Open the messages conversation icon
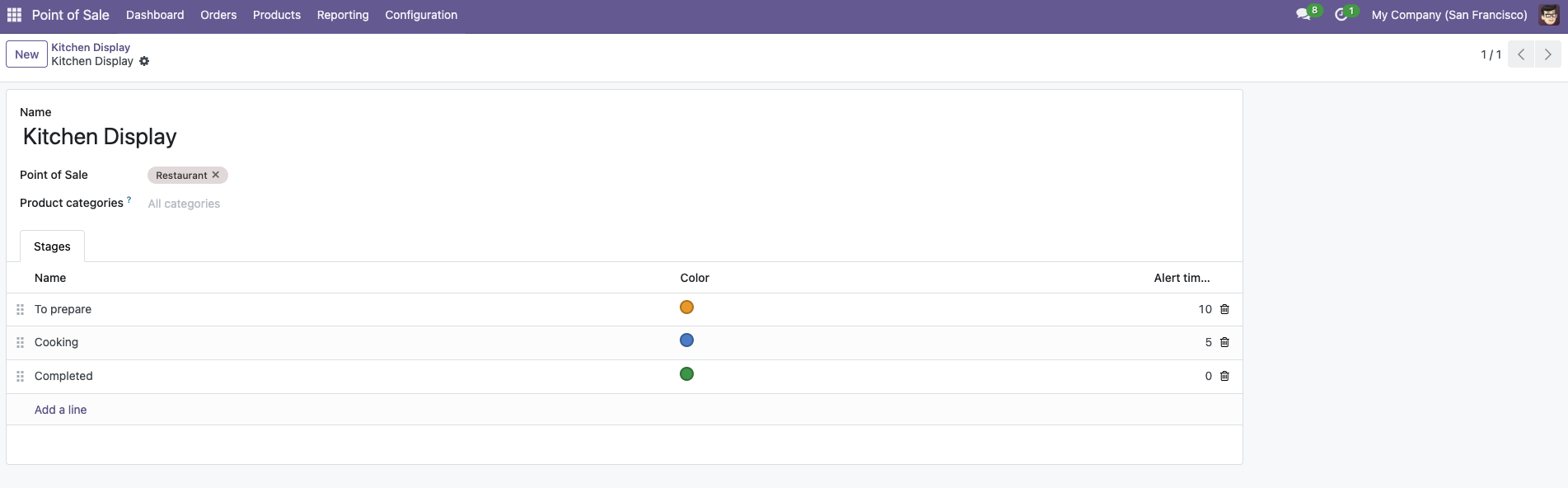The image size is (1568, 488). coord(1304,15)
